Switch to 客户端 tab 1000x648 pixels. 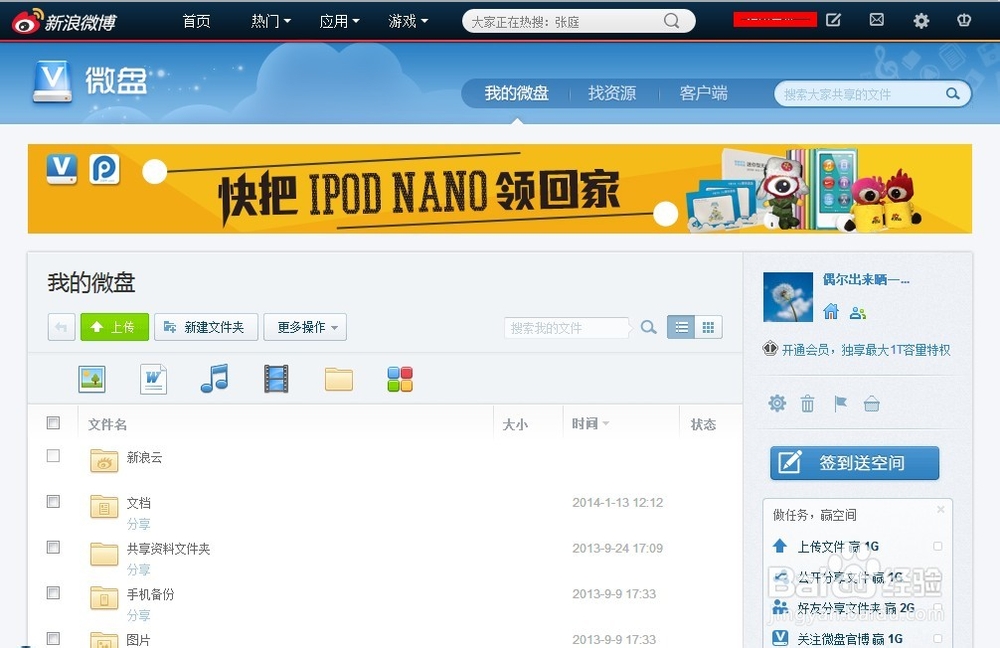(x=703, y=93)
